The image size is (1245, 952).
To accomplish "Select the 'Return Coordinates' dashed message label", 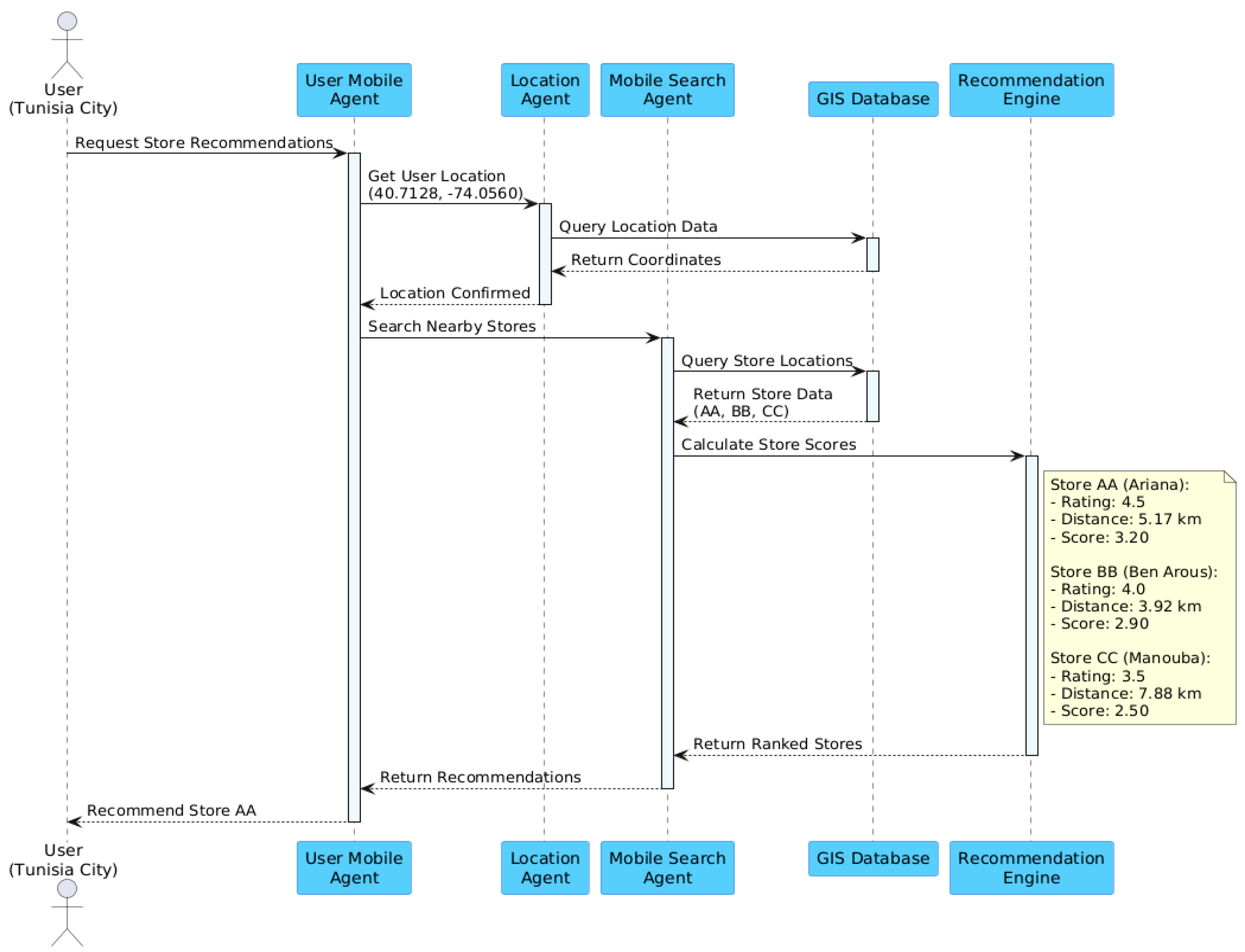I will (x=645, y=260).
